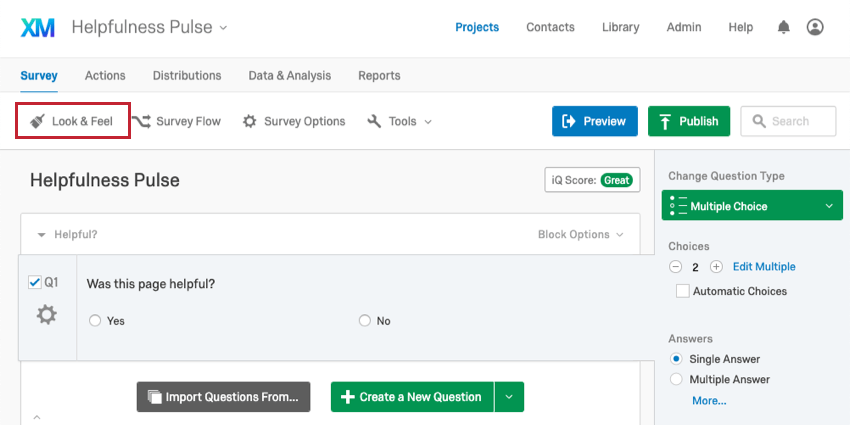Click inside the Search field
The width and height of the screenshot is (850, 425).
point(788,121)
